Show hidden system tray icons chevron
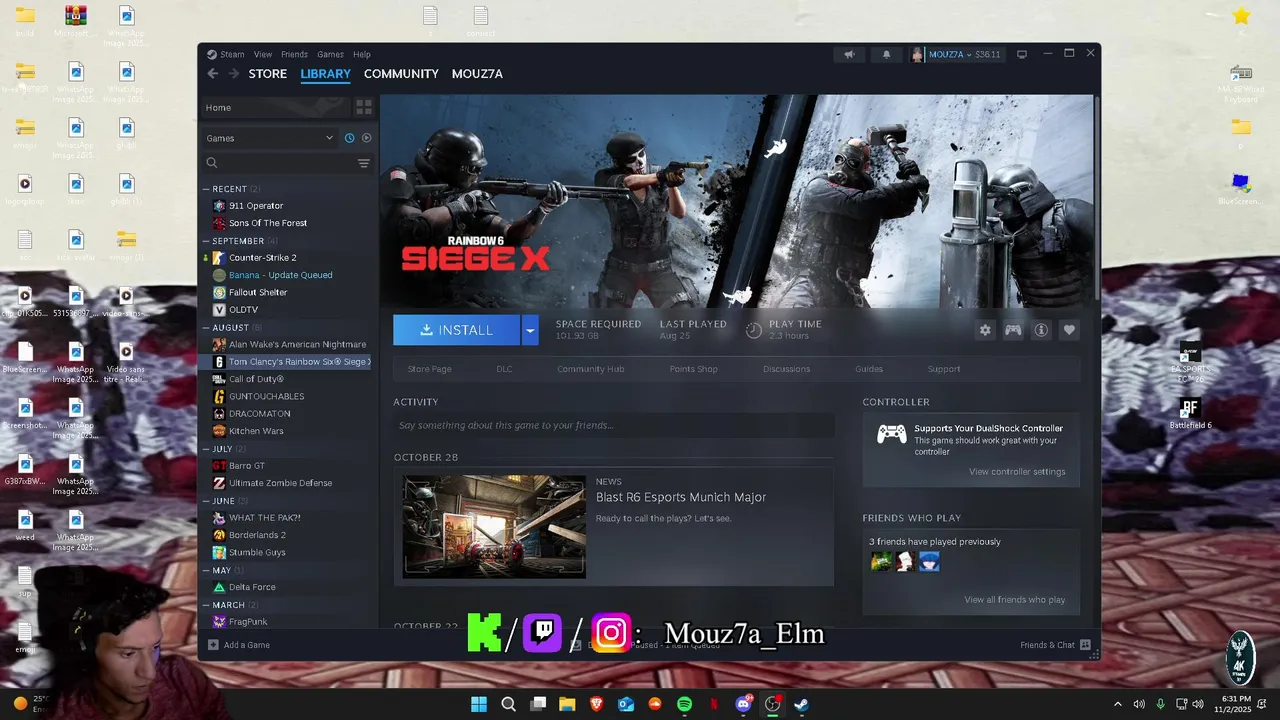This screenshot has width=1280, height=720. point(1118,704)
